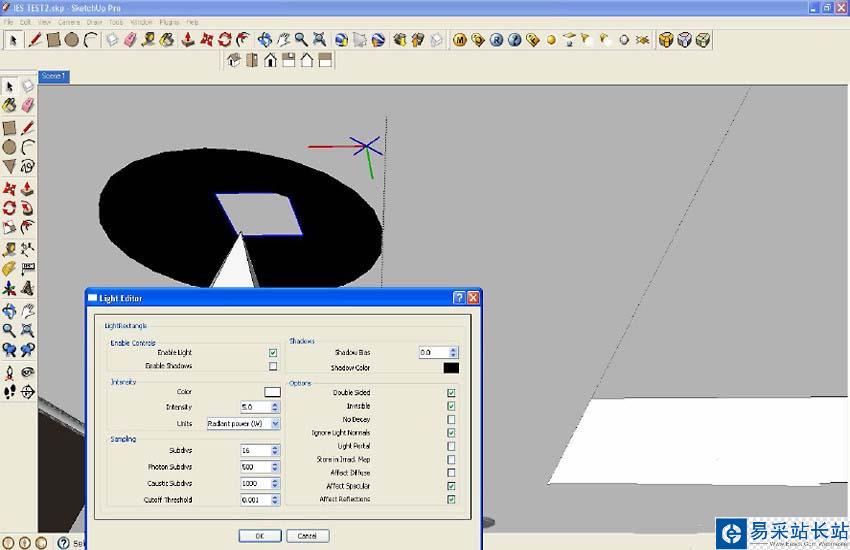
Task: Select the Scene 1 tab
Action: tap(54, 76)
